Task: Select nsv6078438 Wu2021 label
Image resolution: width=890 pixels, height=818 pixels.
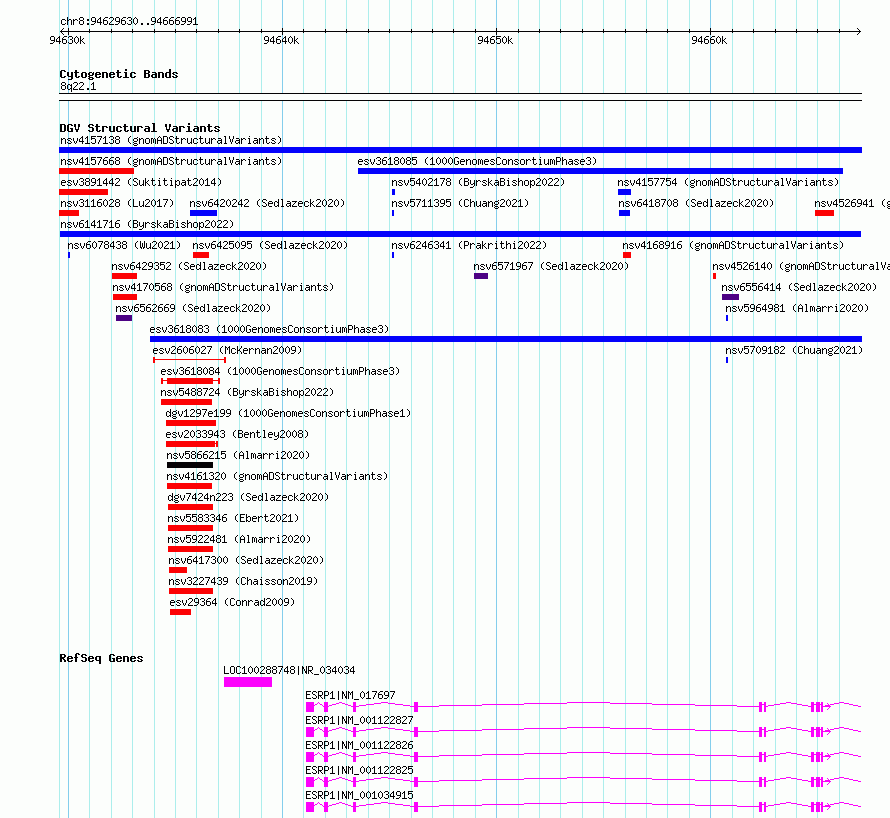Action: [124, 245]
